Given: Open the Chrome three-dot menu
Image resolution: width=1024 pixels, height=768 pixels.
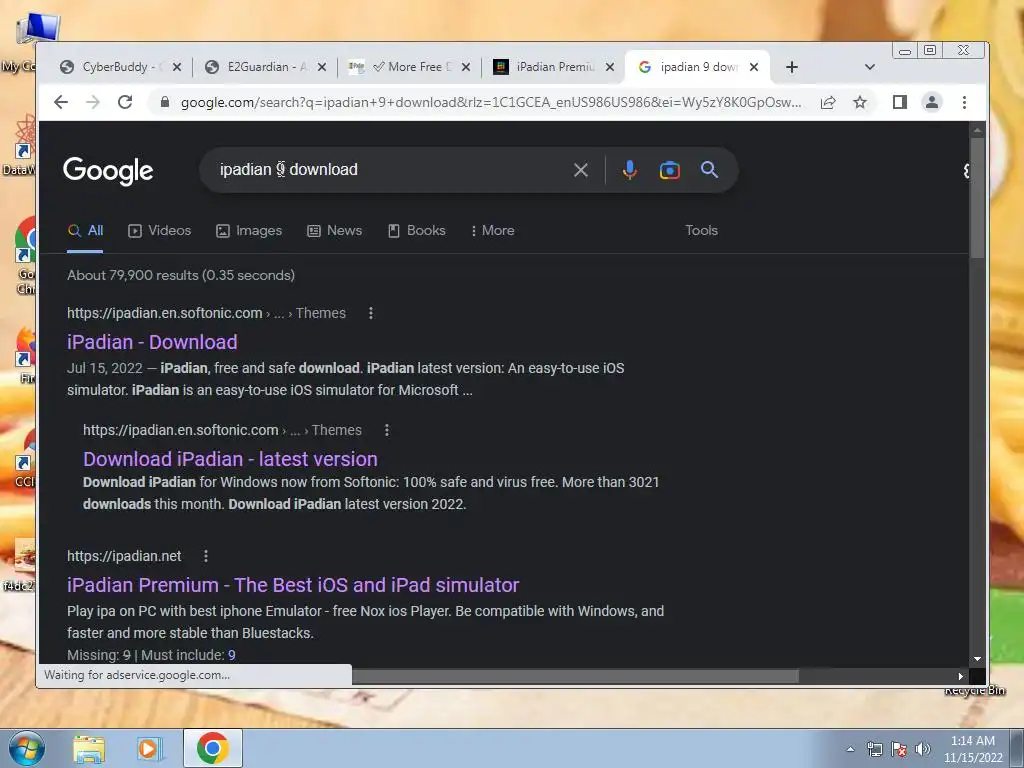Looking at the screenshot, I should (964, 103).
